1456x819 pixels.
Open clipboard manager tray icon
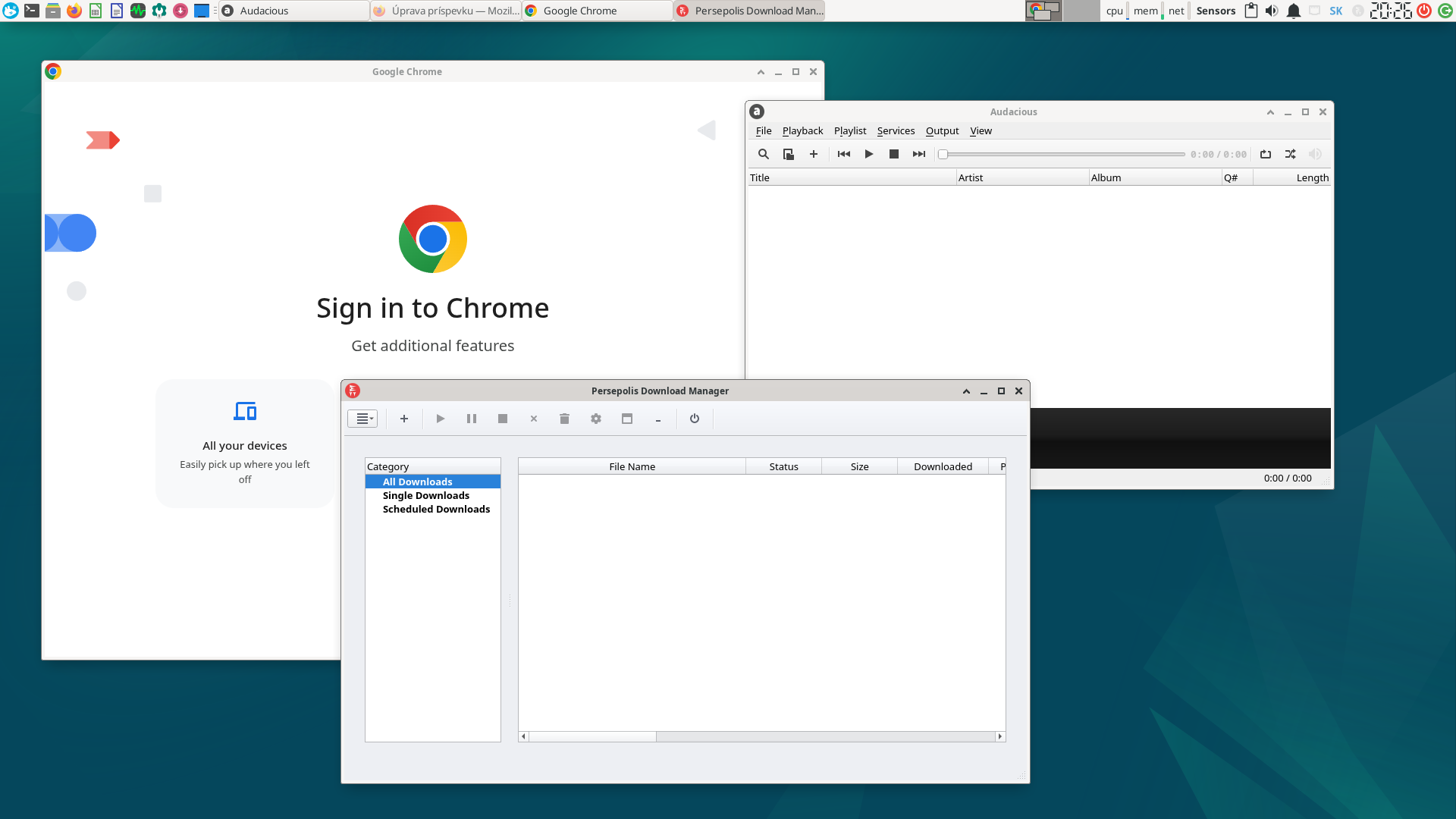coord(1251,11)
